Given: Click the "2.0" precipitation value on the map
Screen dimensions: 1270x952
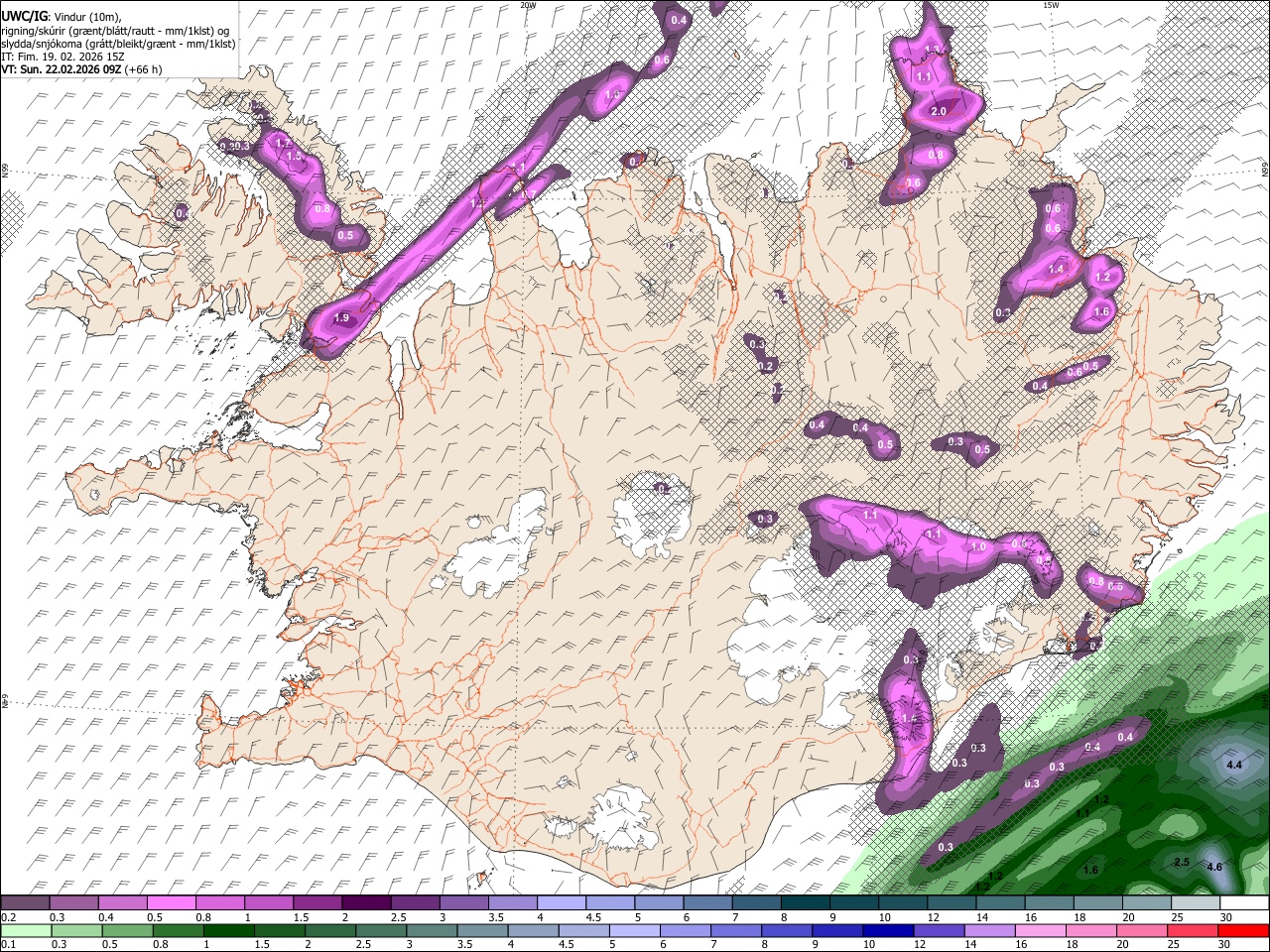Looking at the screenshot, I should [939, 111].
